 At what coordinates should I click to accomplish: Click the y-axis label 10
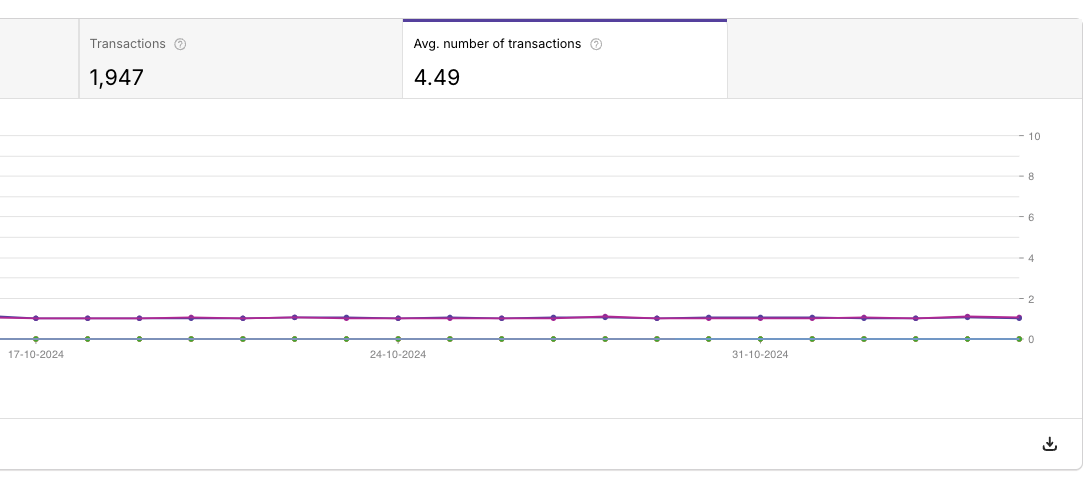click(1034, 136)
